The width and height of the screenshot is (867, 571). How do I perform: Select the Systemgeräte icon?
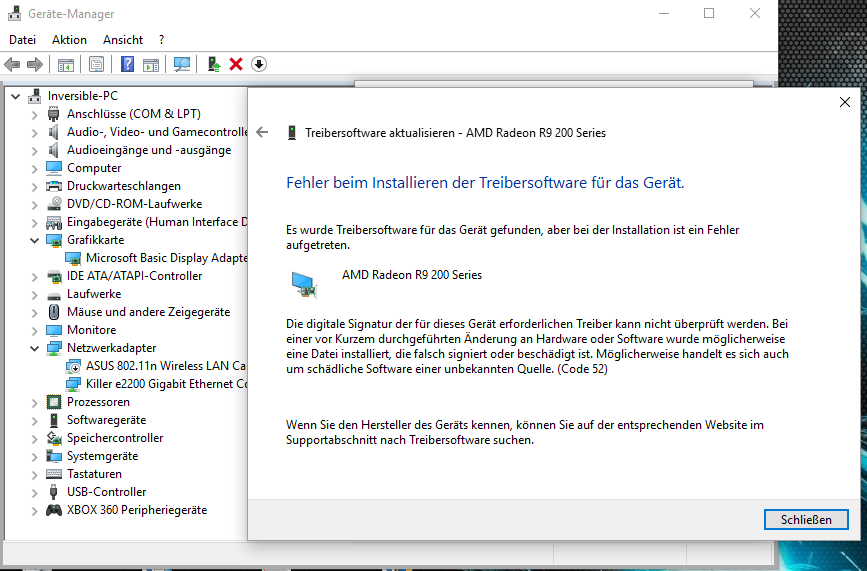pos(54,456)
